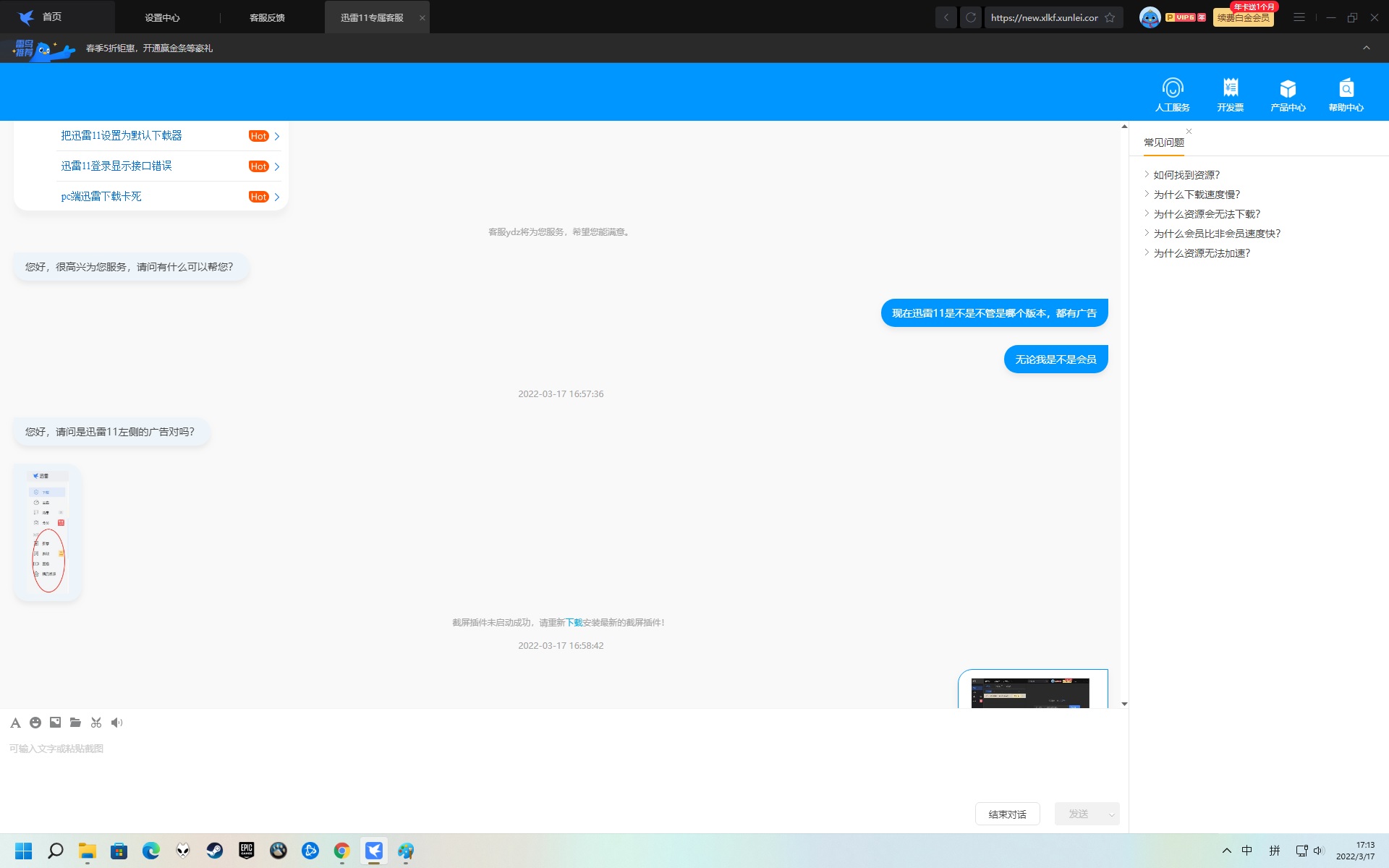Click the insert image icon
Image resolution: width=1389 pixels, height=868 pixels.
click(x=55, y=723)
